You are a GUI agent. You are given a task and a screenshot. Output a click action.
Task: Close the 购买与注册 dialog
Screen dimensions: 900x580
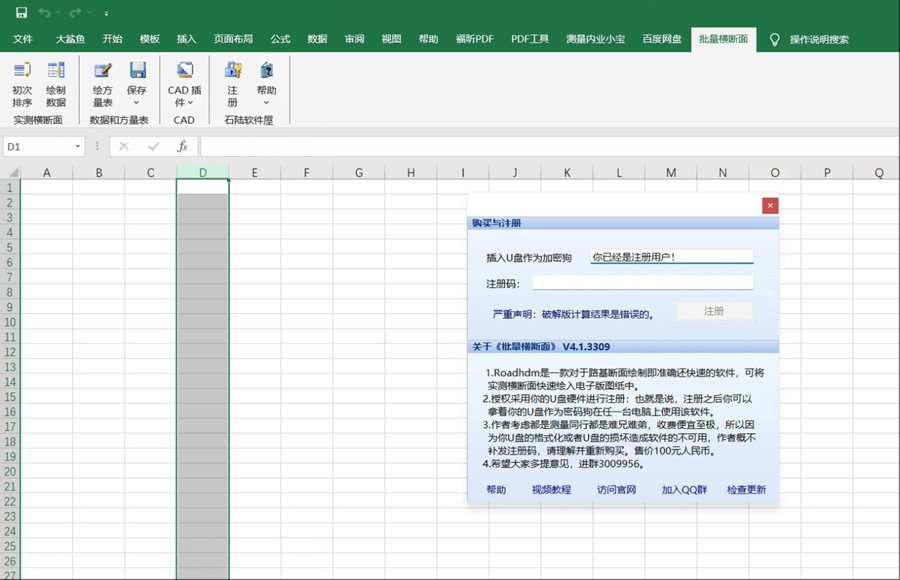770,206
